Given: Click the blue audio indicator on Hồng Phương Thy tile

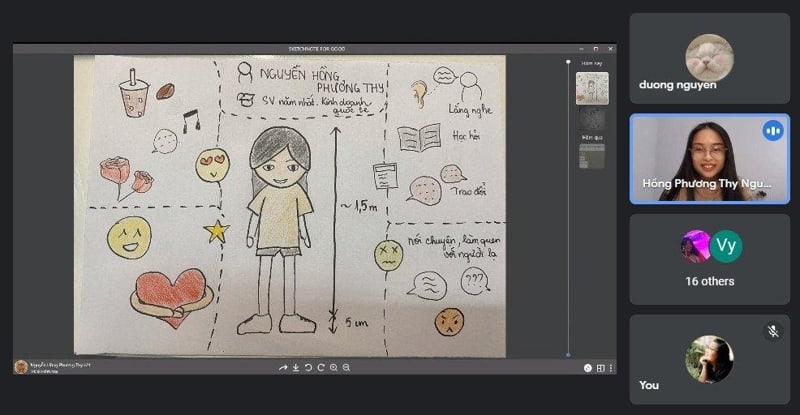Looking at the screenshot, I should 772,131.
